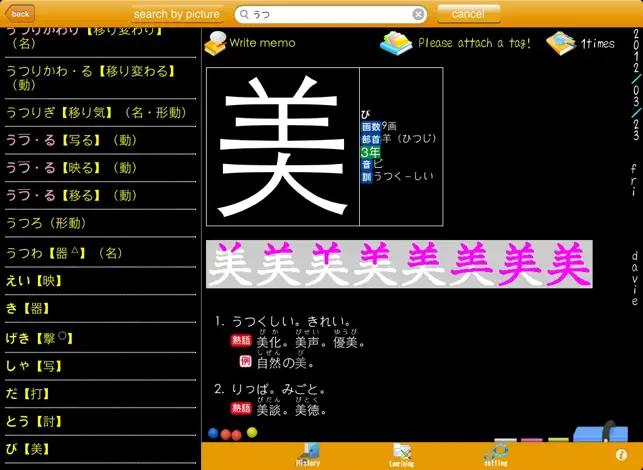Open the Learning tab icon
The height and width of the screenshot is (470, 643).
pyautogui.click(x=401, y=455)
